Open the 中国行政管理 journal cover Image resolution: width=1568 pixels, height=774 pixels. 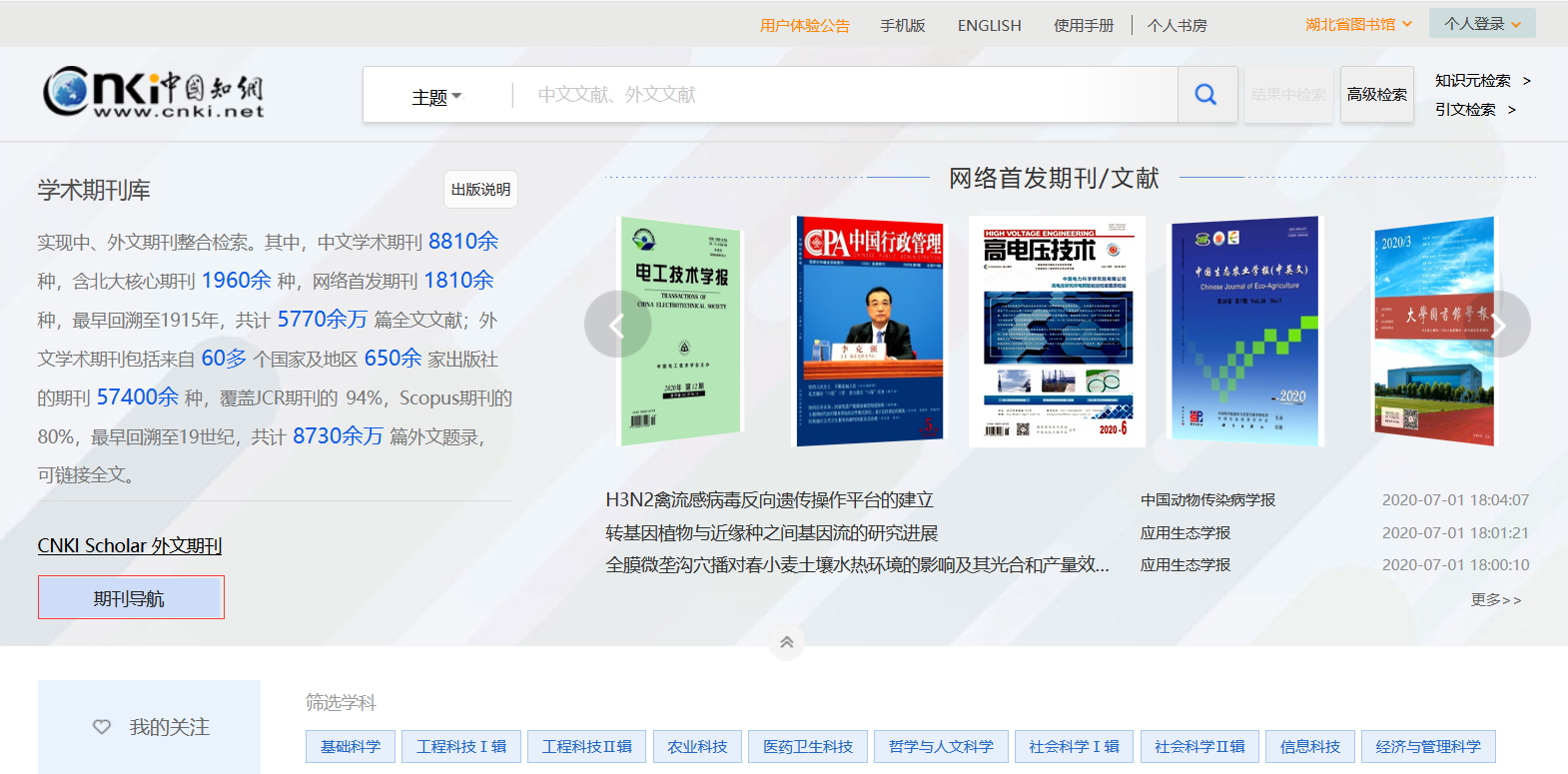click(x=869, y=331)
